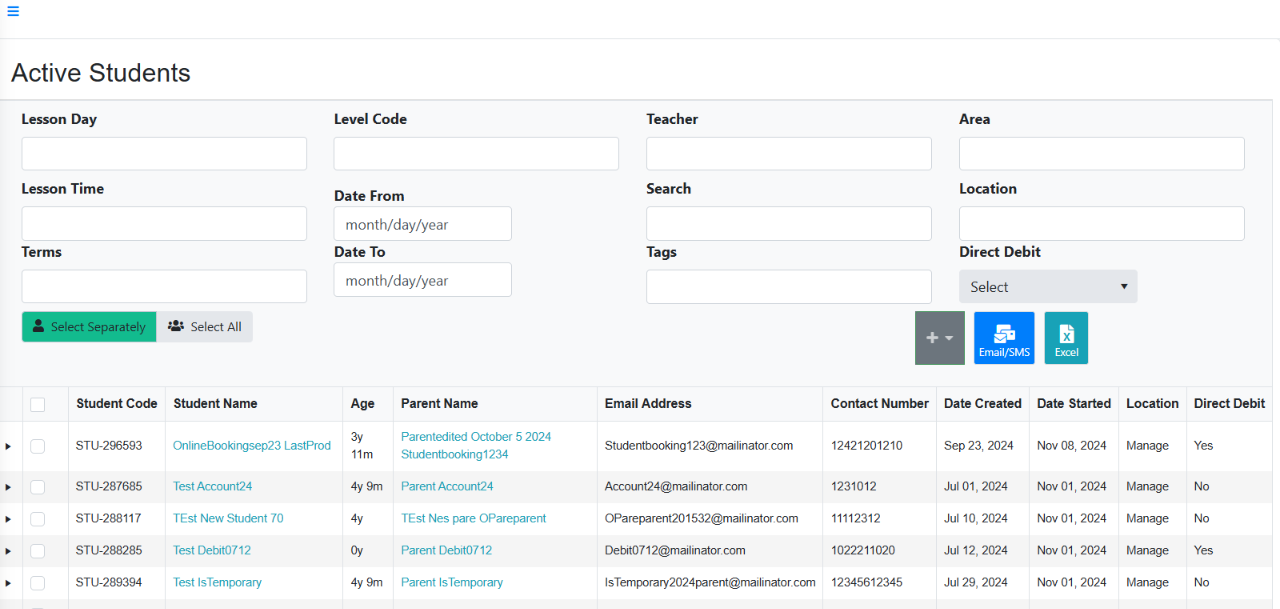
Task: Sort by Student Code column header
Action: [117, 404]
